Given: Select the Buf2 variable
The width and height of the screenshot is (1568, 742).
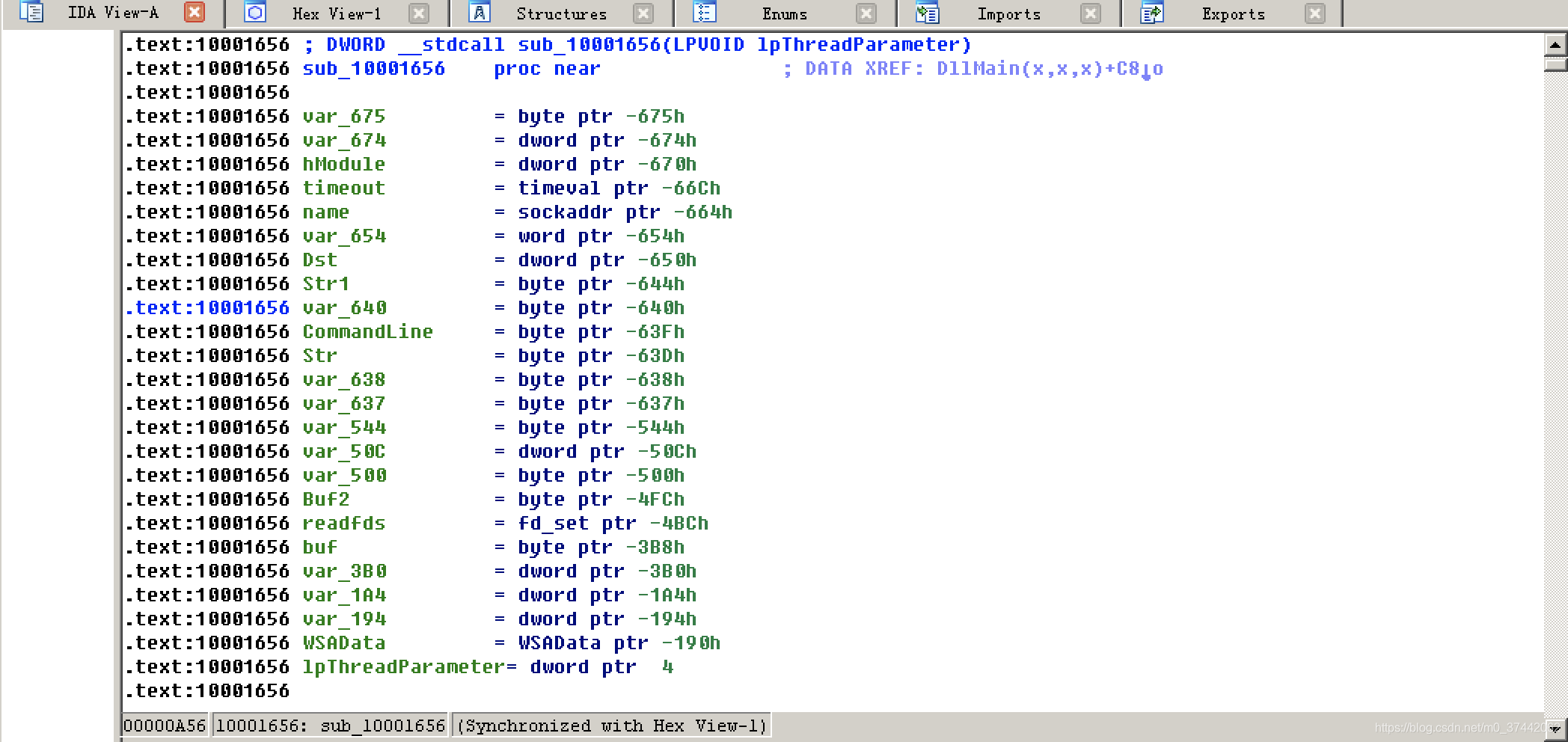Looking at the screenshot, I should click(x=326, y=500).
